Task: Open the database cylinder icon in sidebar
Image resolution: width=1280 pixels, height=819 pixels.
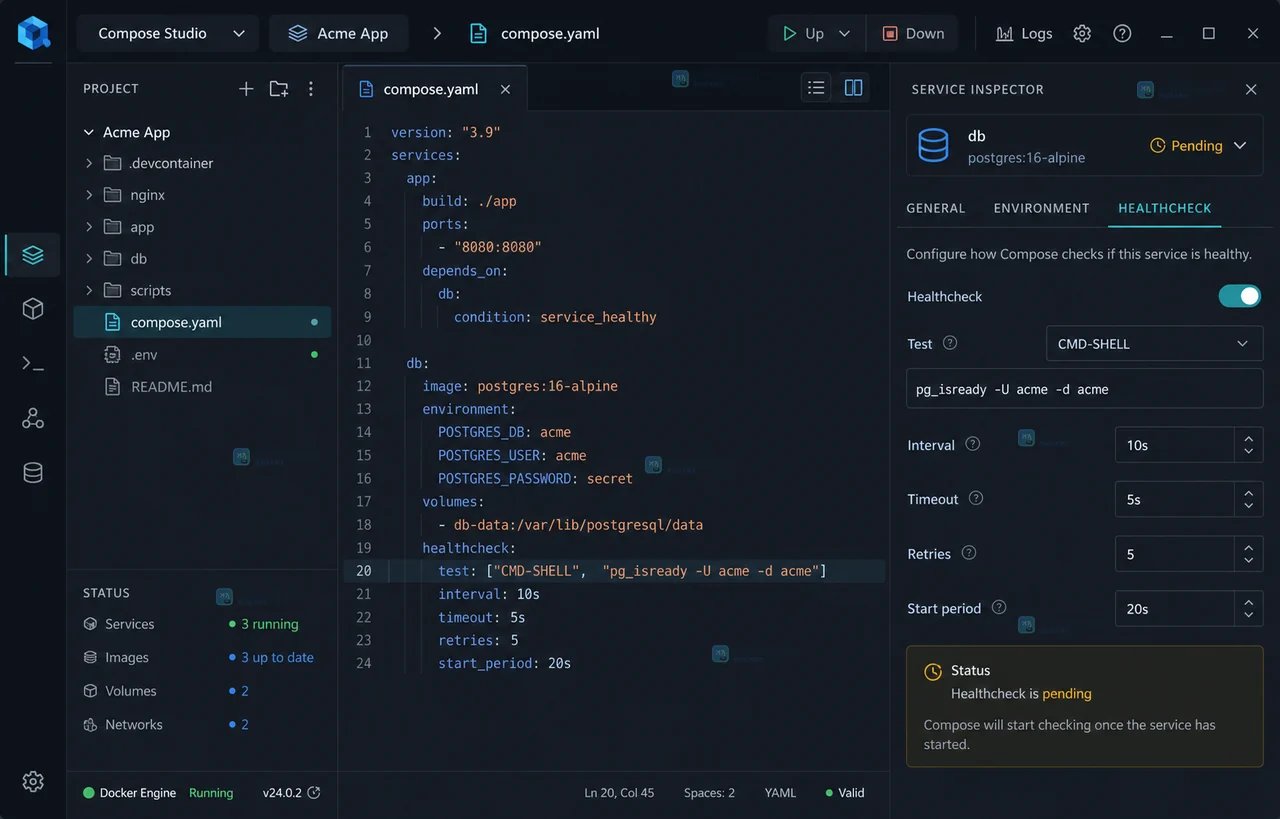Action: pos(33,472)
